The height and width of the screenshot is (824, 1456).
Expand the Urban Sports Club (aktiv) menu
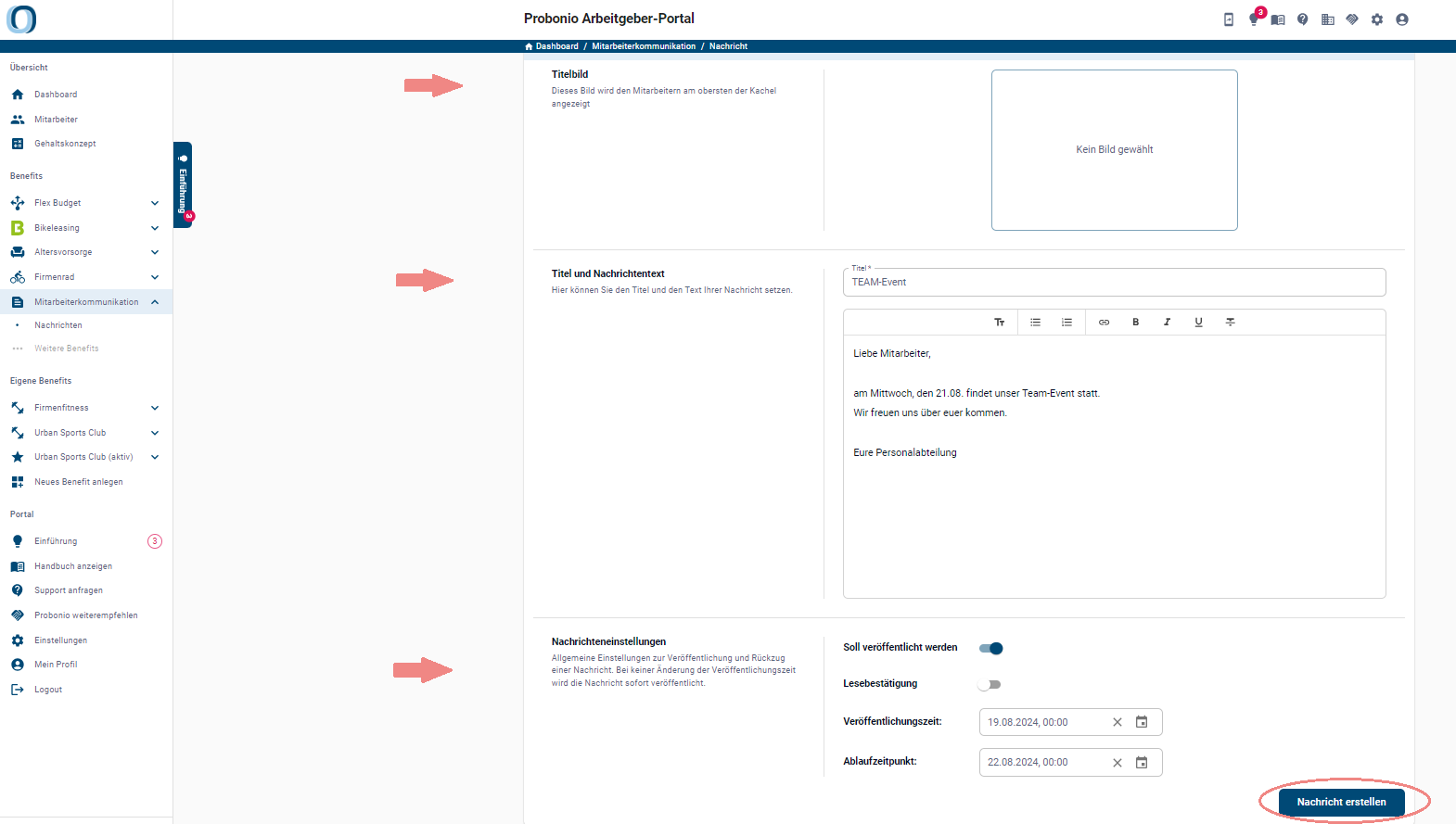click(155, 457)
